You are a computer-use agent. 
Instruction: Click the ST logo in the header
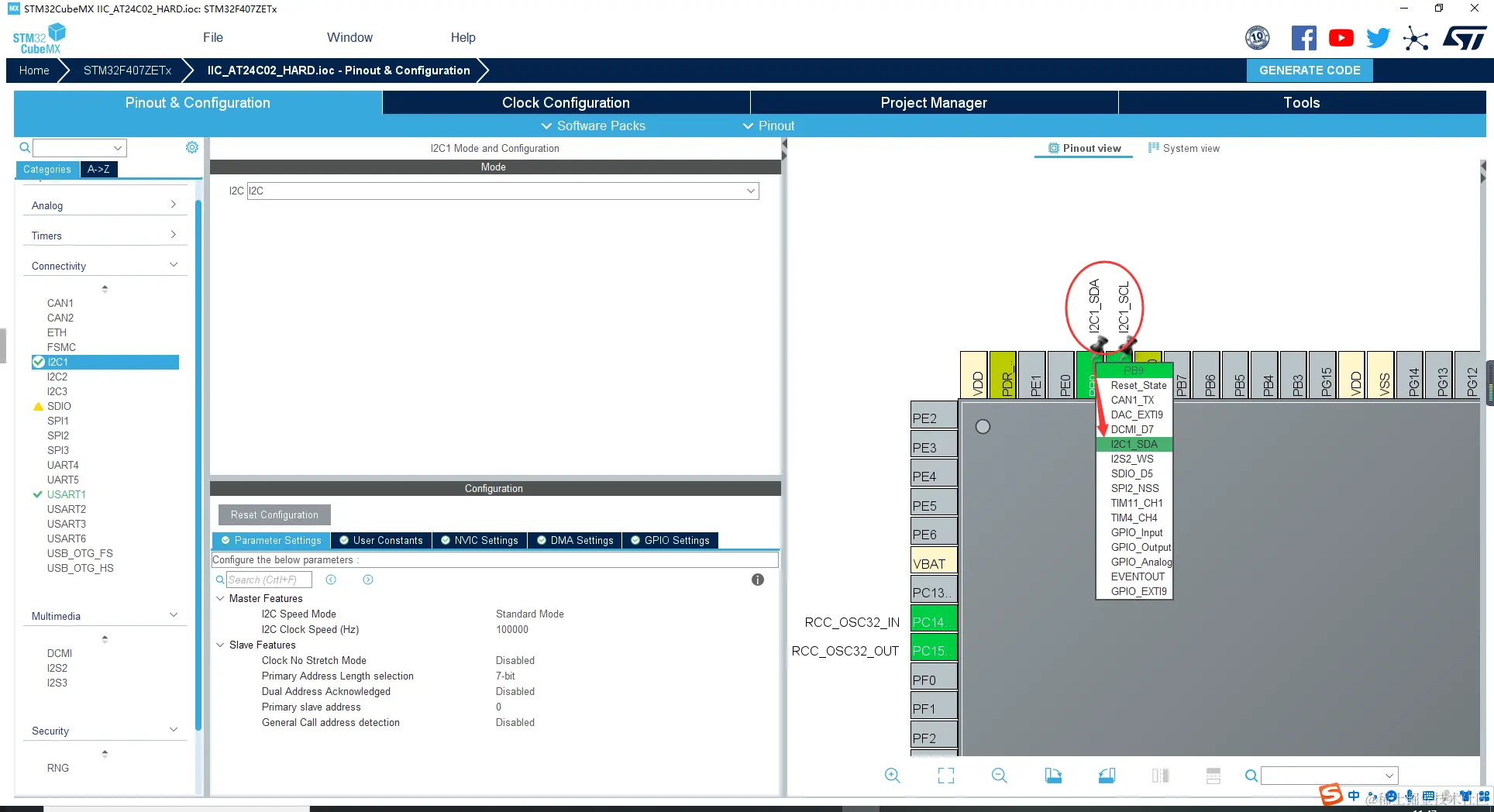[x=1465, y=38]
